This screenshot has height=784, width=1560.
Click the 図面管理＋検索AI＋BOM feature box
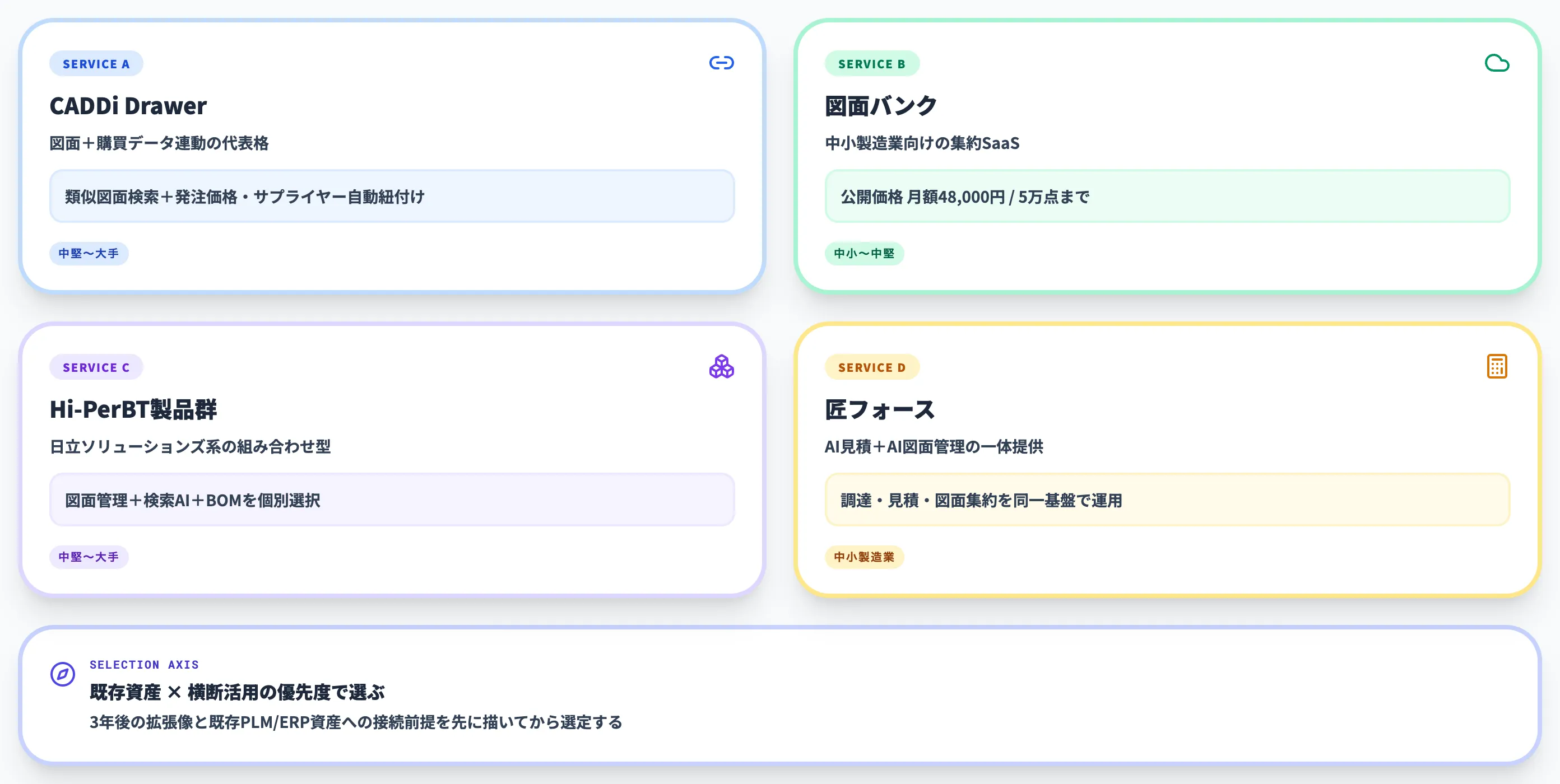tap(392, 500)
